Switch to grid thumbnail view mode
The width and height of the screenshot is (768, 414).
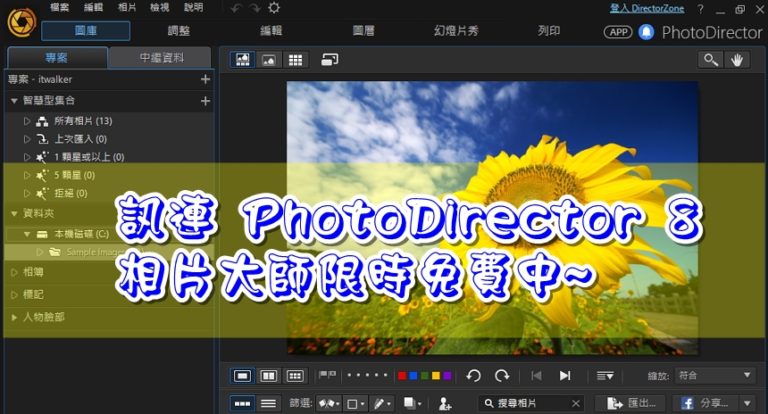point(295,60)
